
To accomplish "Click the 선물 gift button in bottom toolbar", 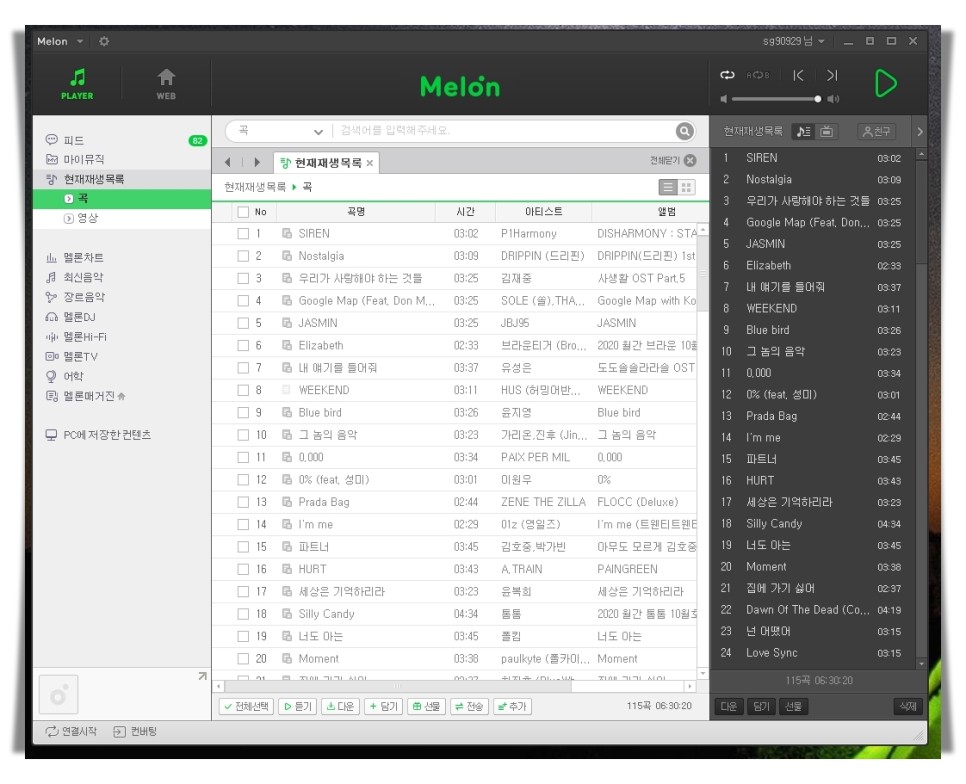I will pos(426,706).
